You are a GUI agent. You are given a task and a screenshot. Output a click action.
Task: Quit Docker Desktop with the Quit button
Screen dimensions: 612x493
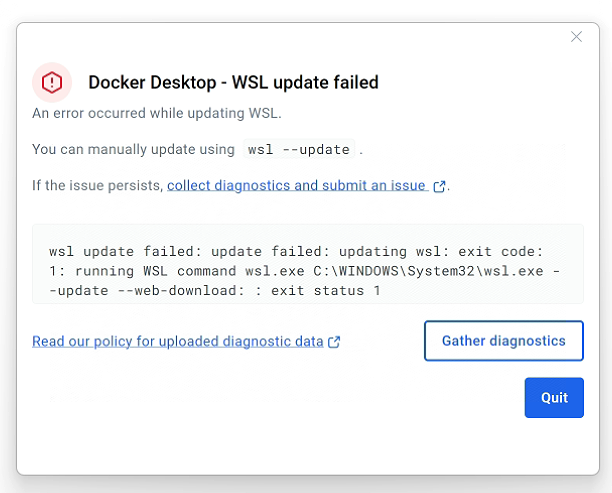554,397
